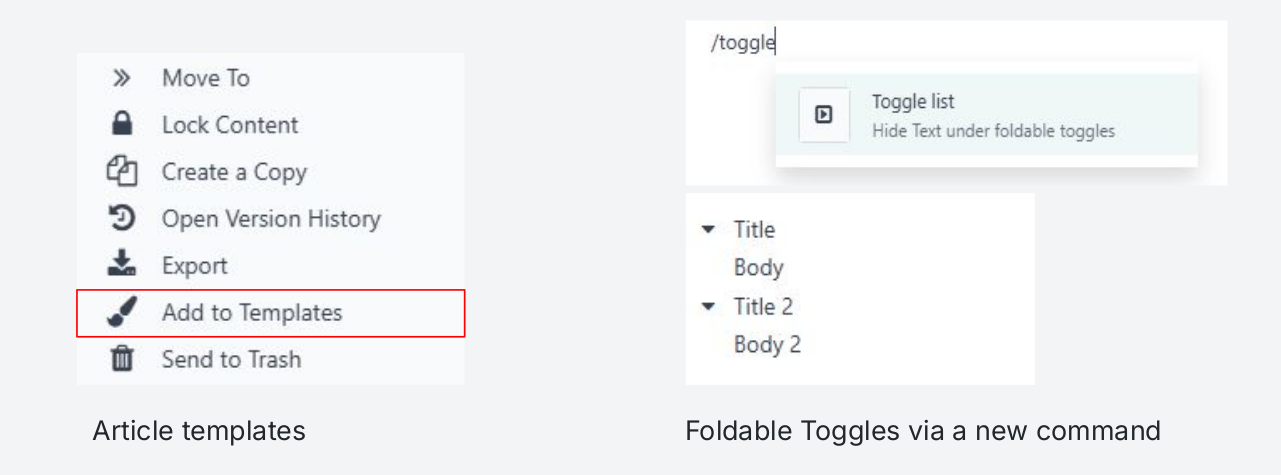Click the padlock icon for Lock Content
Image resolution: width=1281 pixels, height=475 pixels.
coord(121,125)
